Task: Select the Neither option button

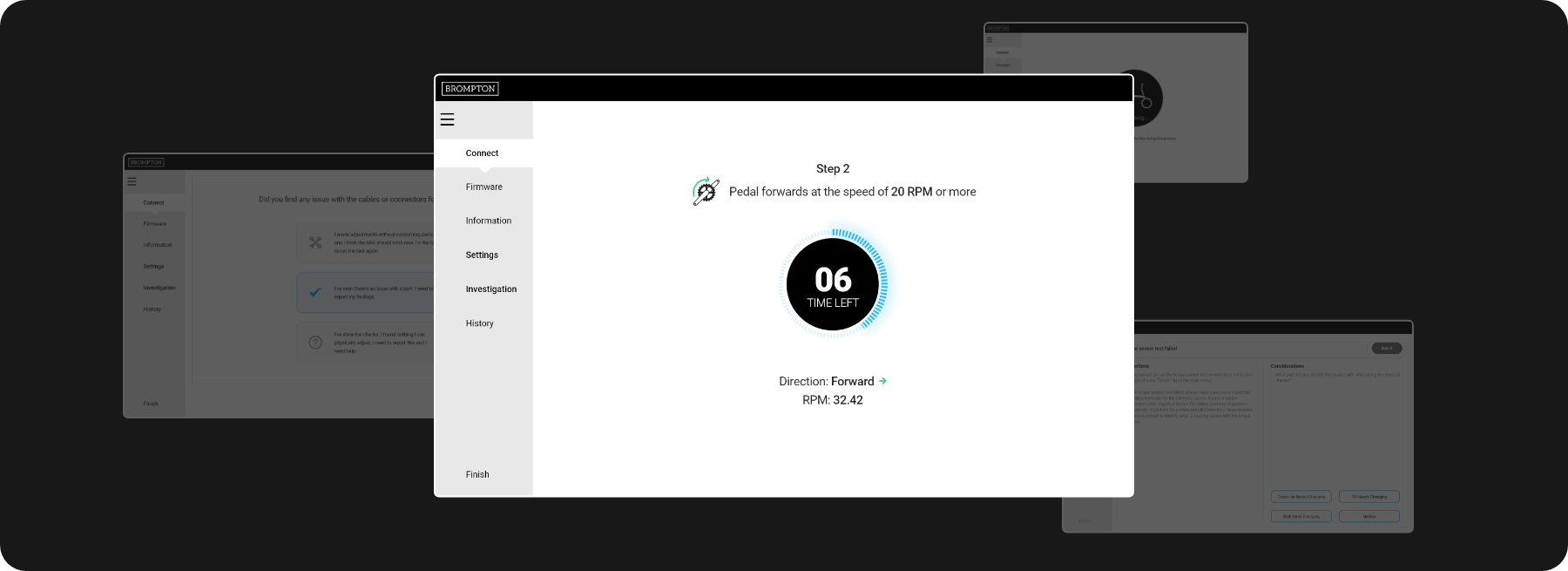Action: 1369,516
